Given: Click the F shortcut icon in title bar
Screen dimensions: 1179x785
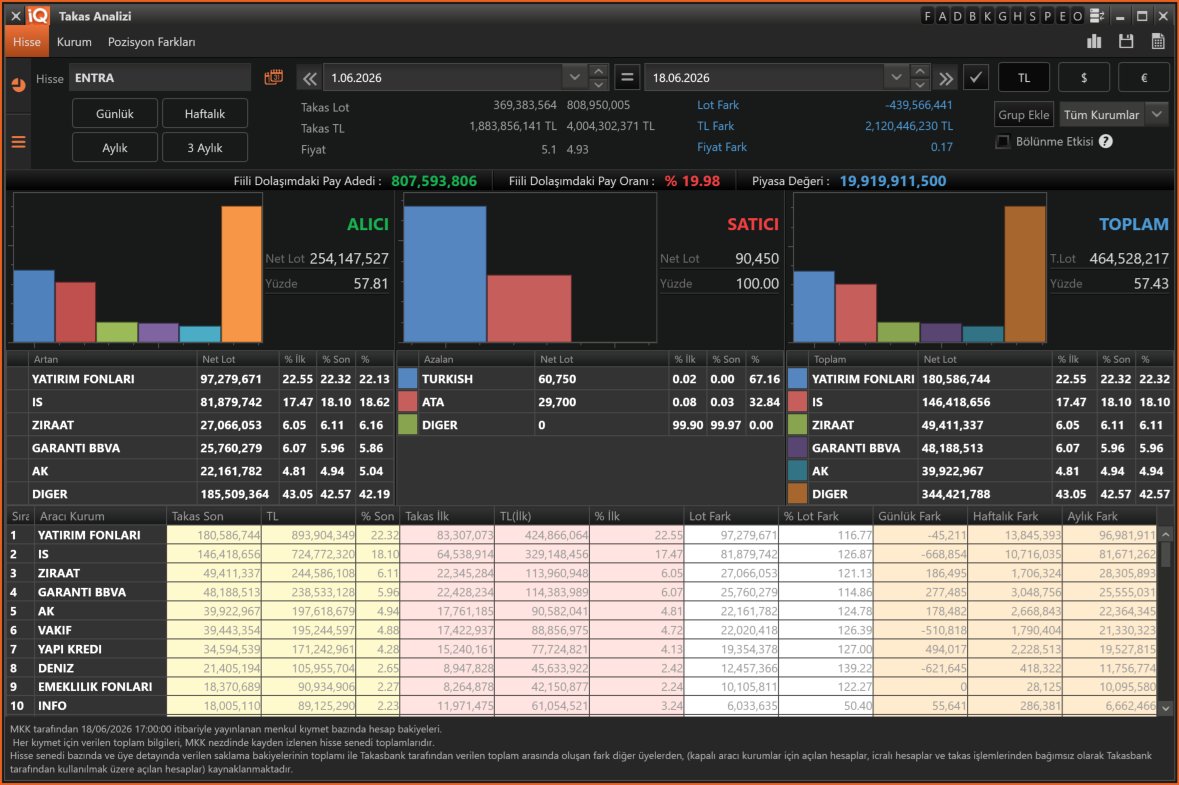Looking at the screenshot, I should tap(927, 16).
